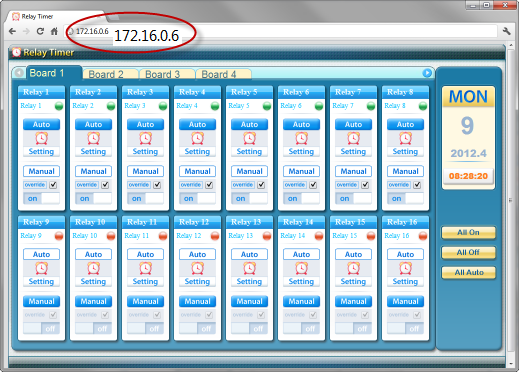Go to the browser home icon
Screen dimensions: 519x372
[54, 31]
